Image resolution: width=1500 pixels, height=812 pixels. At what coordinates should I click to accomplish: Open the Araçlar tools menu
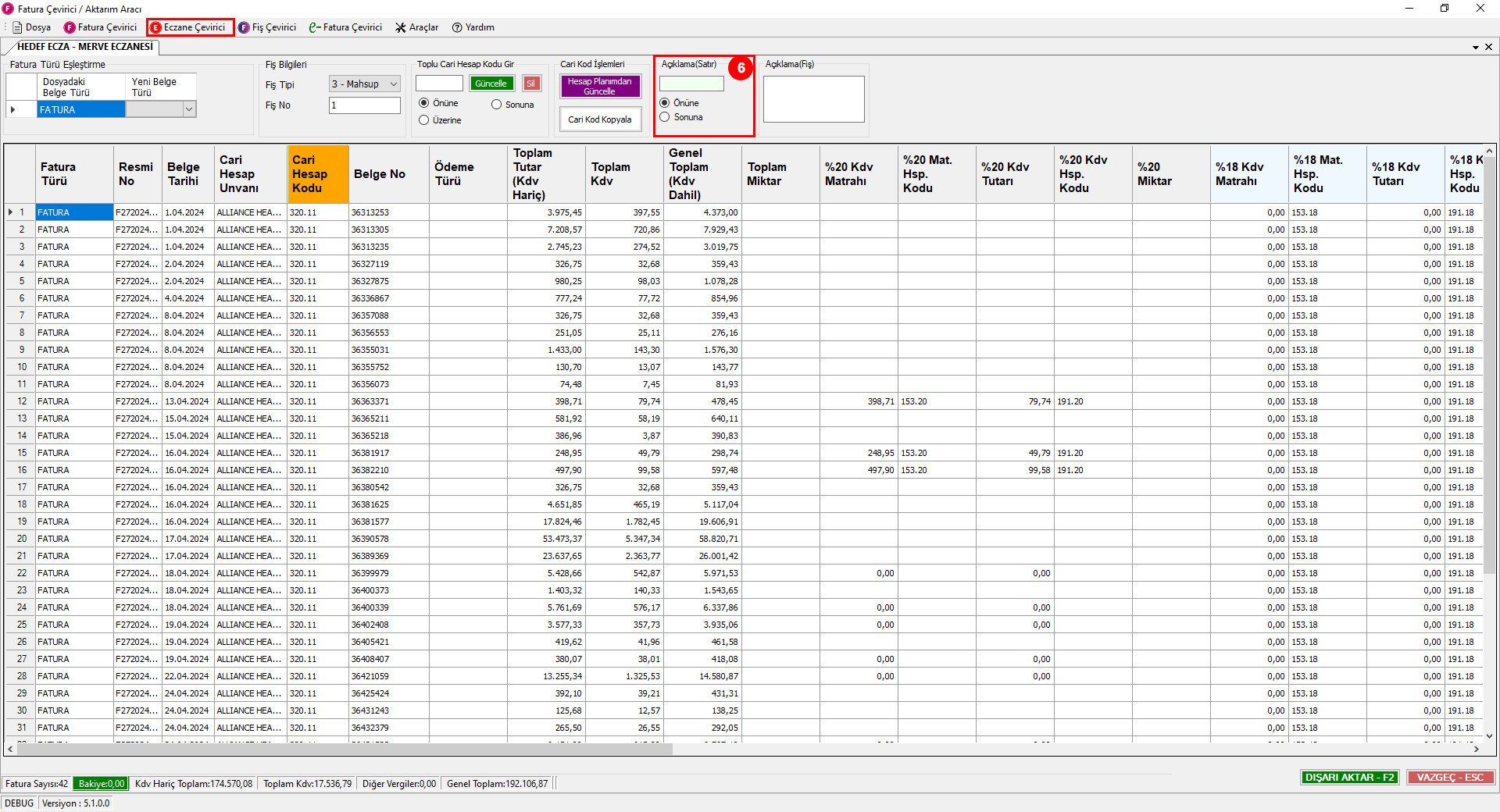pyautogui.click(x=416, y=27)
